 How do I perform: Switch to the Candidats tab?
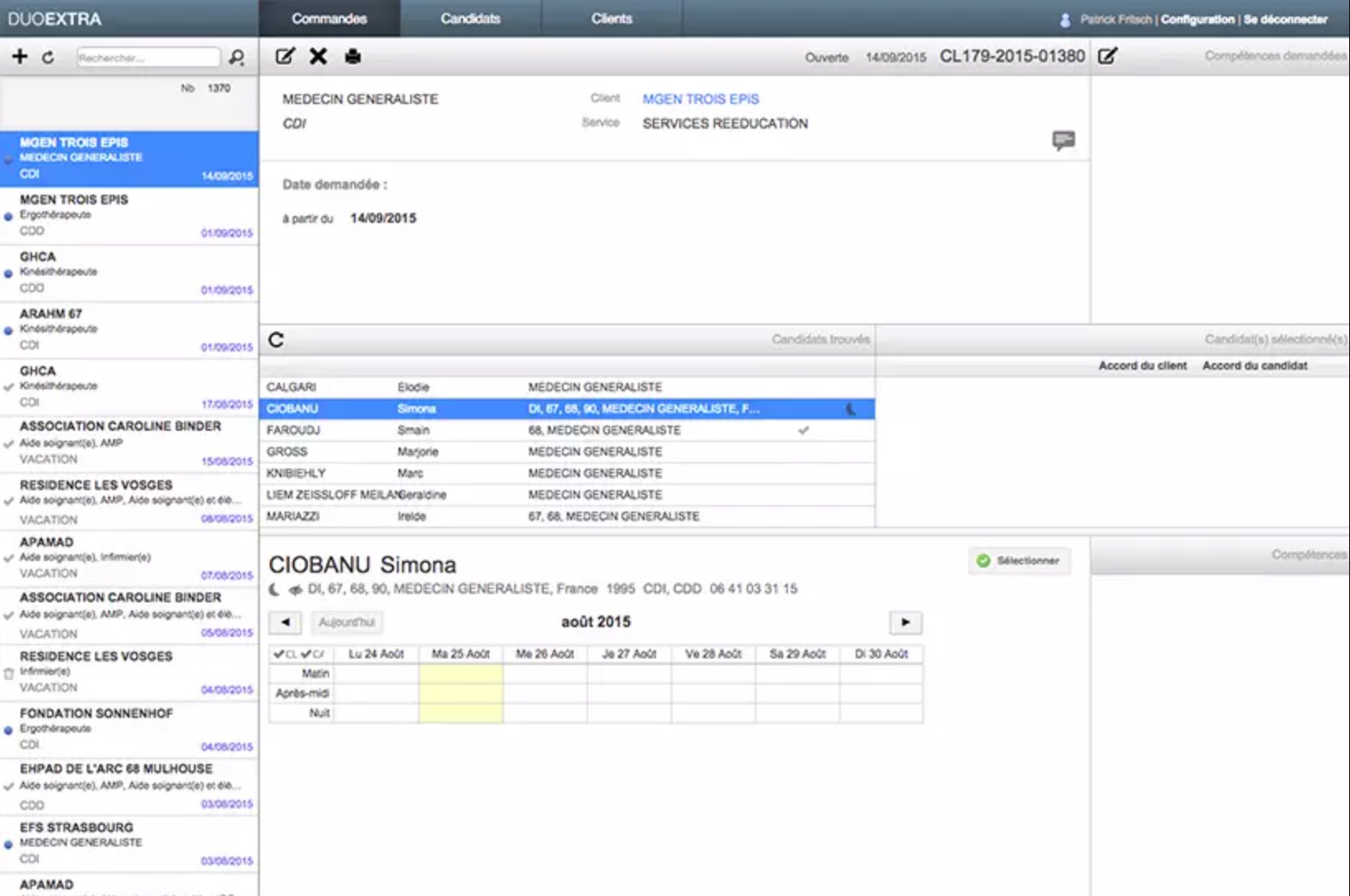pyautogui.click(x=470, y=18)
